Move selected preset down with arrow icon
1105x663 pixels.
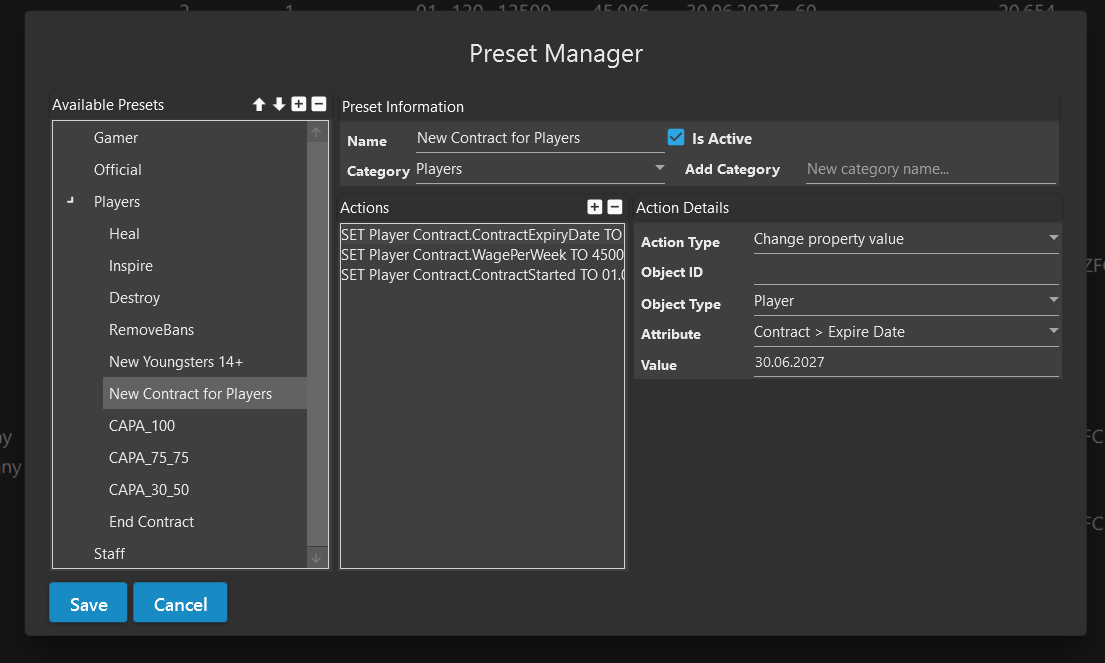pyautogui.click(x=279, y=104)
